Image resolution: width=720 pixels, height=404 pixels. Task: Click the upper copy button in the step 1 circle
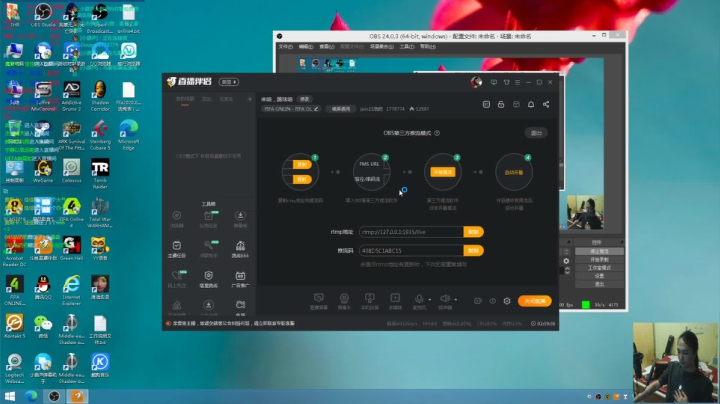[x=302, y=164]
